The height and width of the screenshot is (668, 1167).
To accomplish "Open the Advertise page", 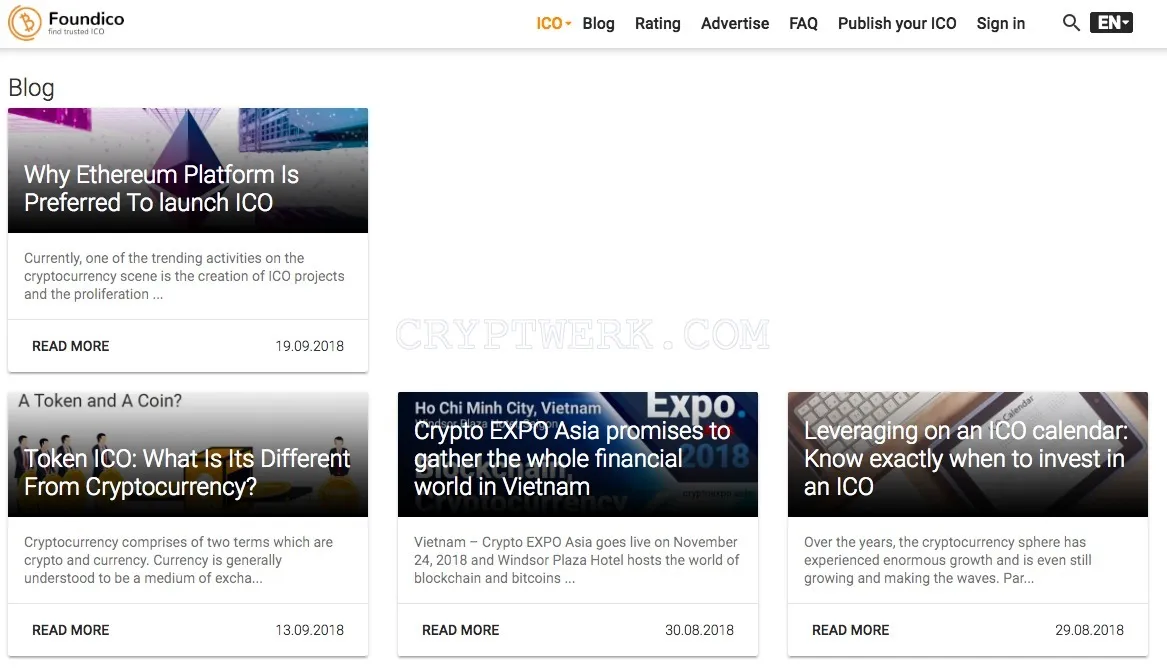I will (735, 24).
